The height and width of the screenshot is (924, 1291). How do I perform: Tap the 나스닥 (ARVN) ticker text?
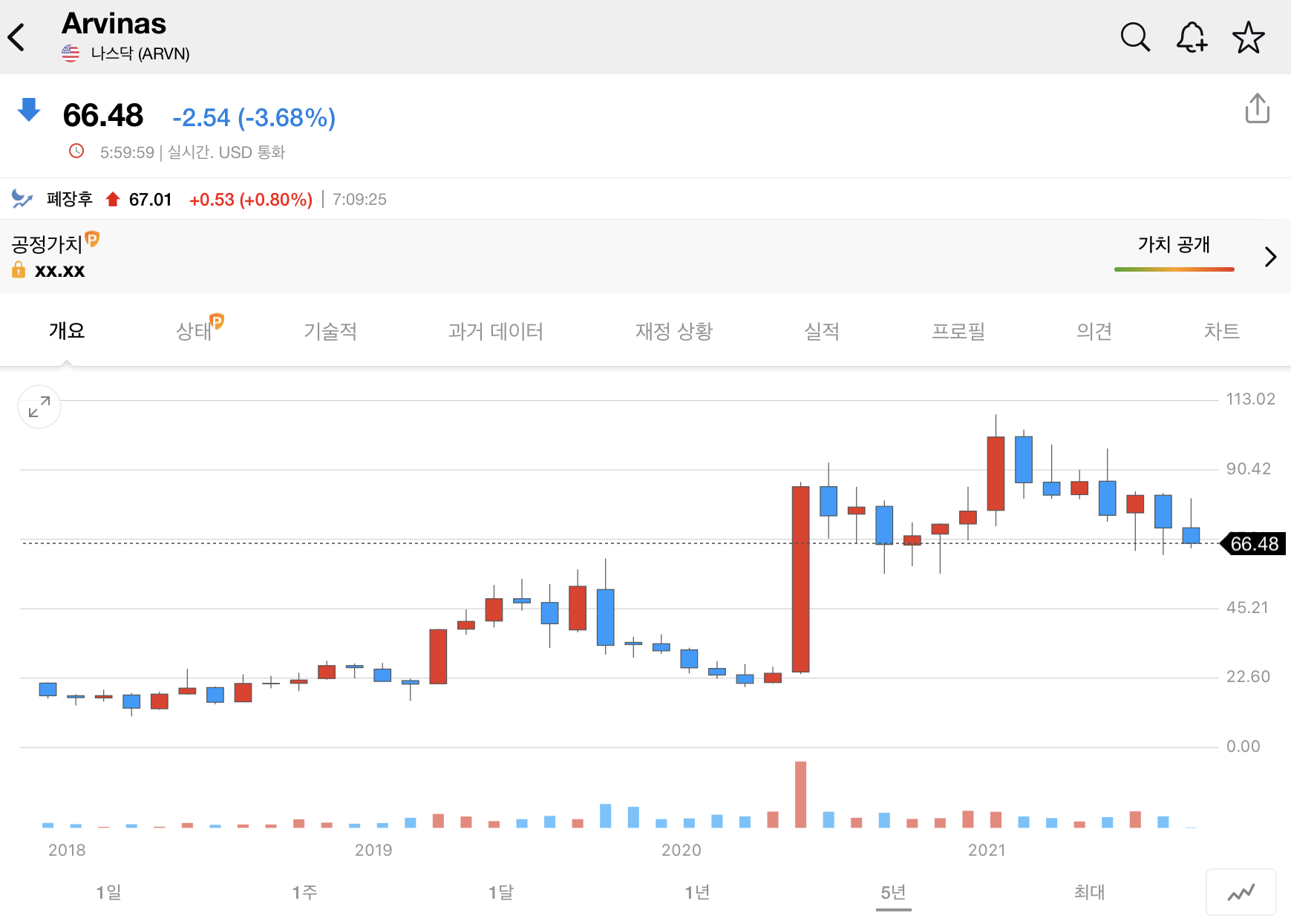(140, 53)
